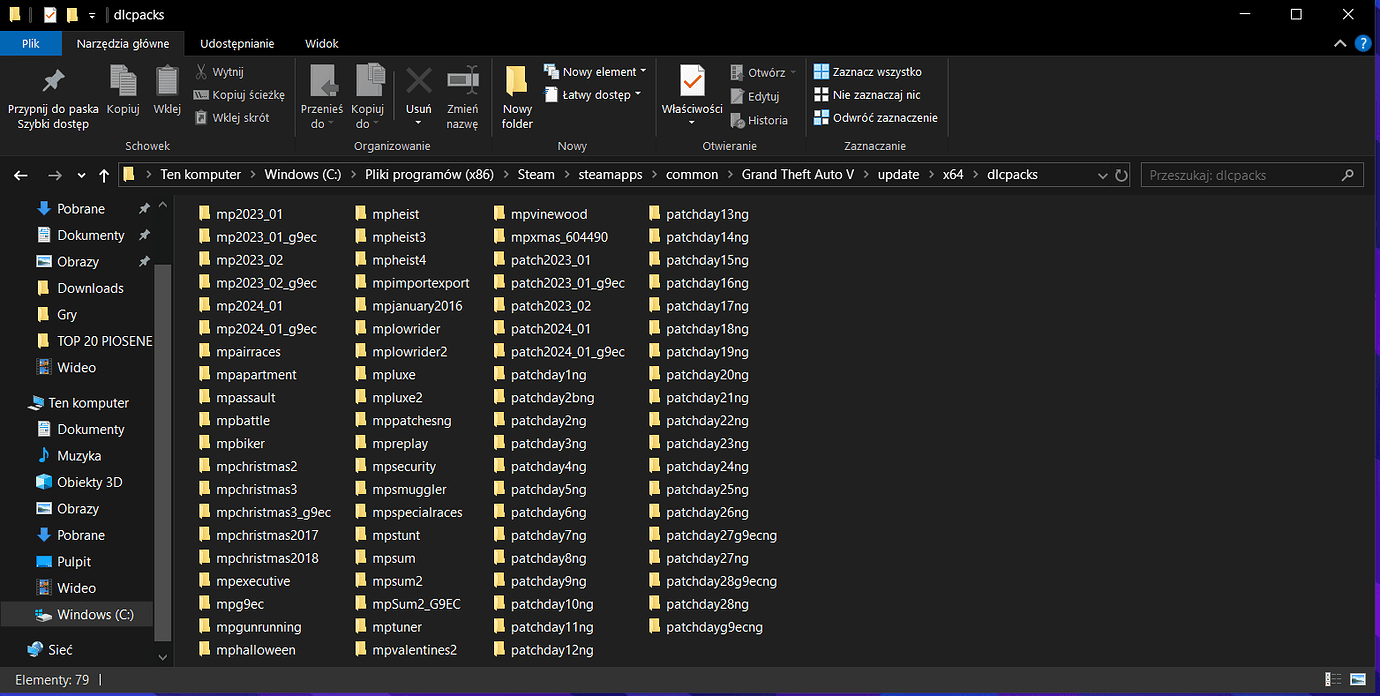Switch to the Widok ribbon tab

click(x=321, y=43)
